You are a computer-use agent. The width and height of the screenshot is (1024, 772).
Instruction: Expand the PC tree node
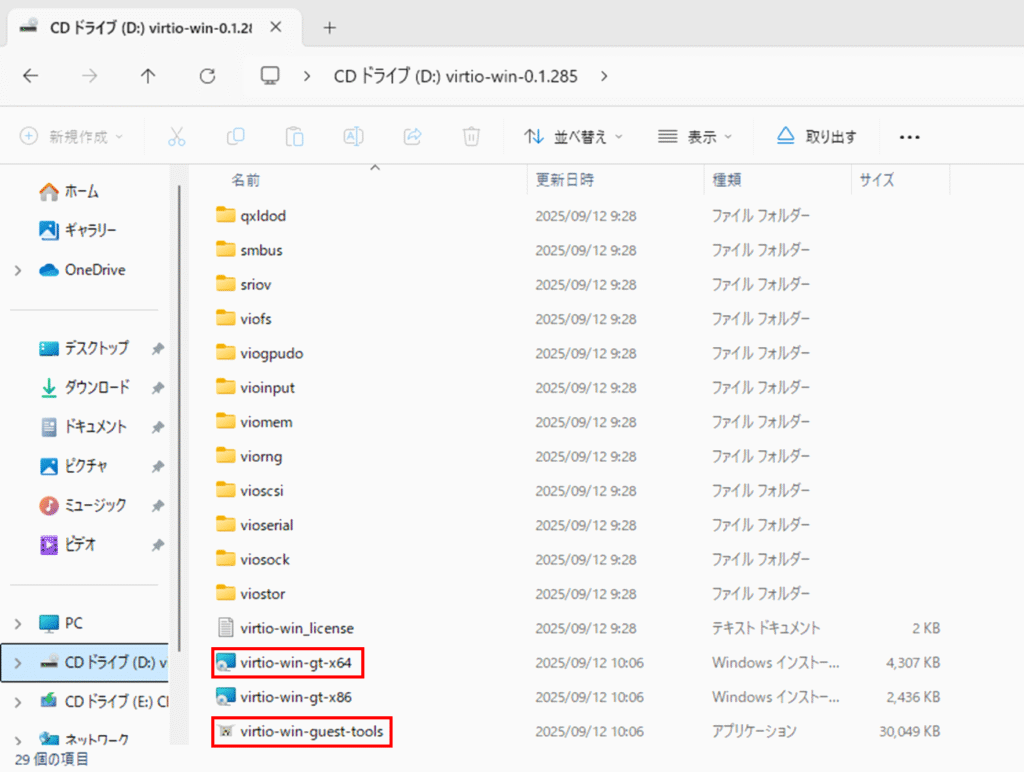18,623
